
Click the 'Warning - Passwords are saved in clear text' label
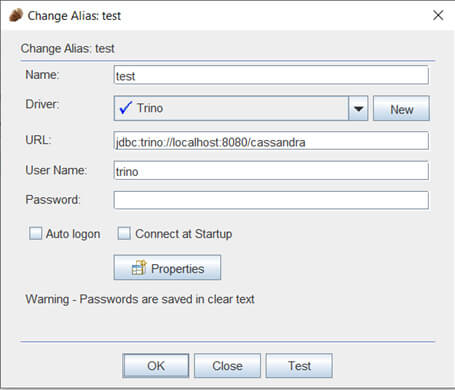[x=140, y=299]
